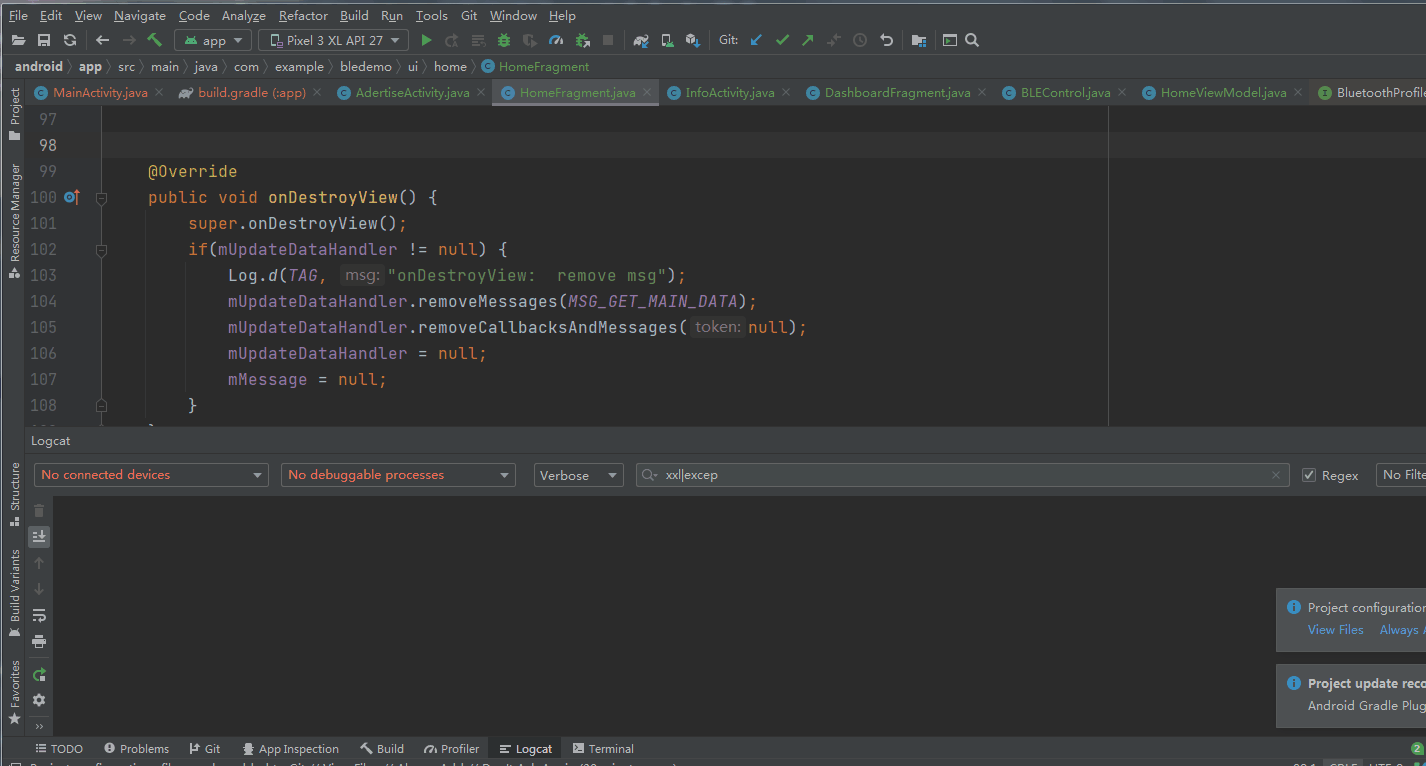The image size is (1426, 766).
Task: Uncheck the Regex checkbox
Action: click(1309, 475)
